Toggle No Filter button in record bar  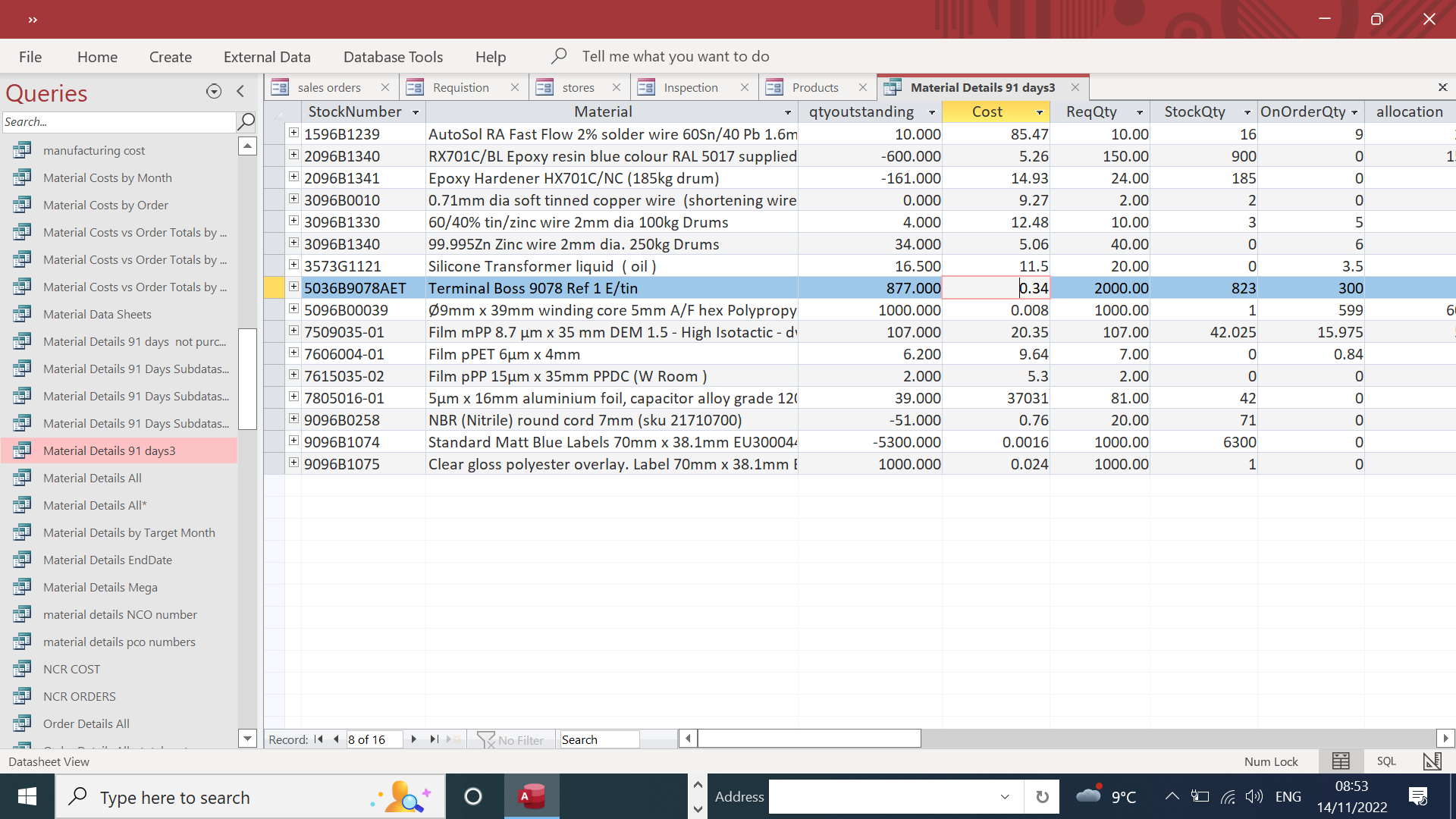(x=511, y=739)
